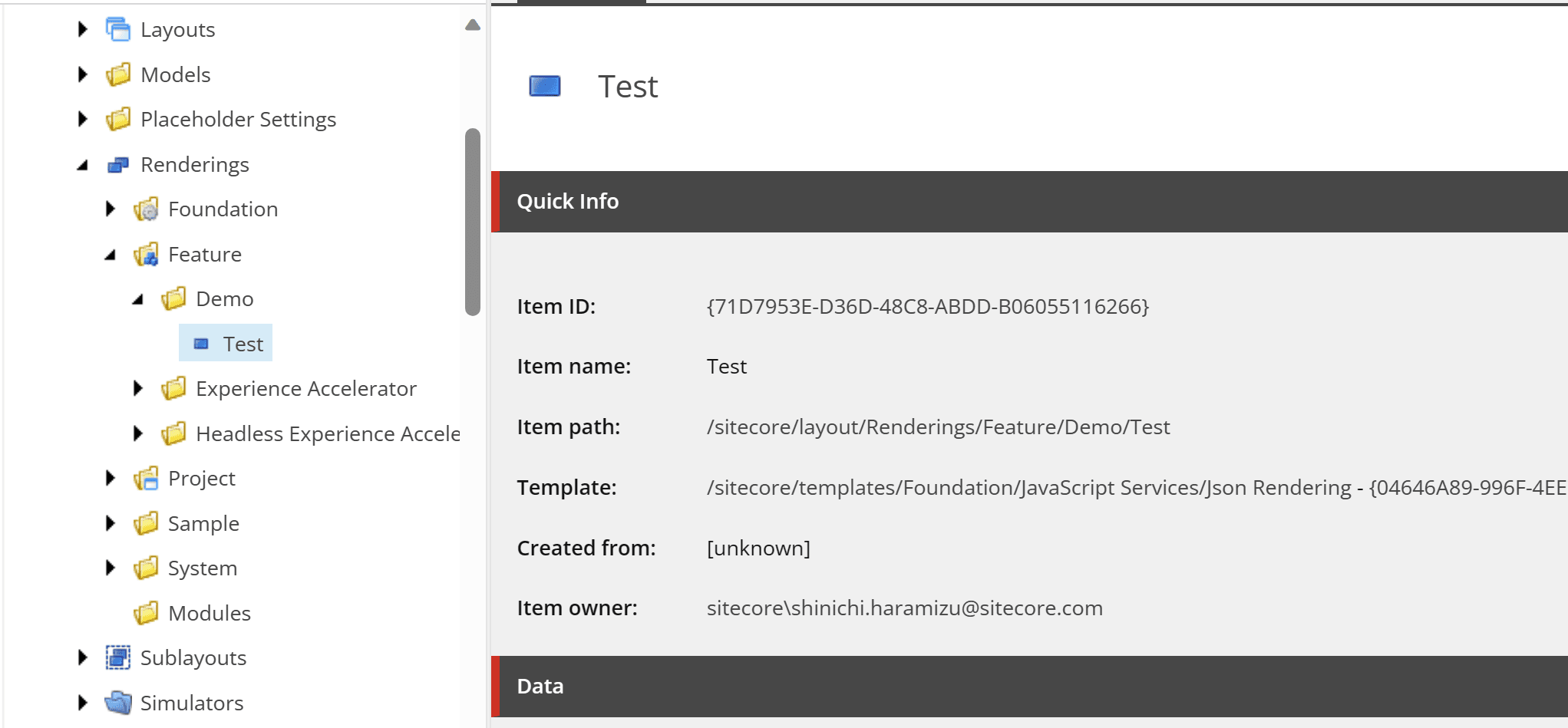The image size is (1568, 728).
Task: Expand the Experience Accelerator folder
Action: click(x=138, y=389)
